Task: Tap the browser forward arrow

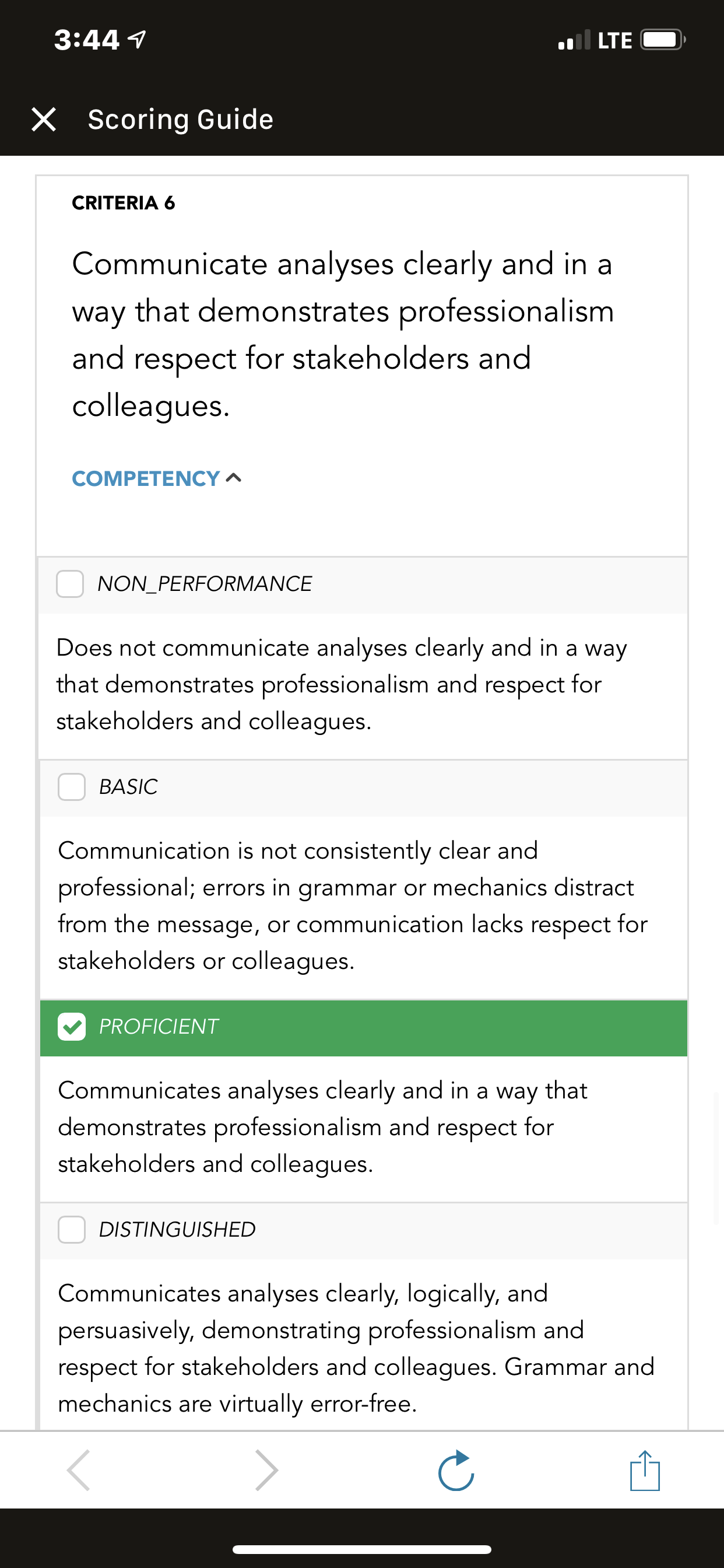Action: pyautogui.click(x=266, y=1470)
